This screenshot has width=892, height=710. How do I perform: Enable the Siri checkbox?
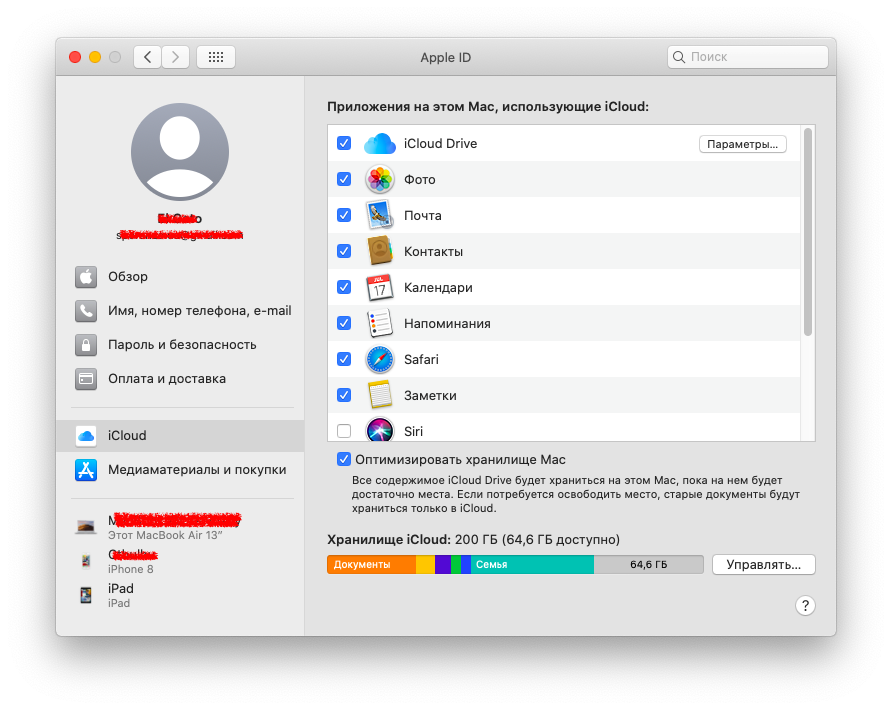pyautogui.click(x=344, y=431)
